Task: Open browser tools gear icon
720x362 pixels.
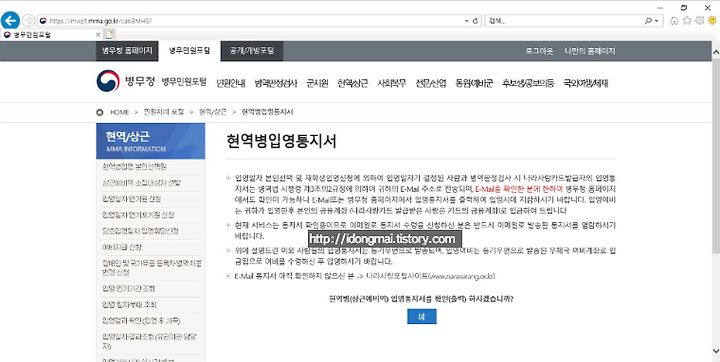Action: point(700,21)
